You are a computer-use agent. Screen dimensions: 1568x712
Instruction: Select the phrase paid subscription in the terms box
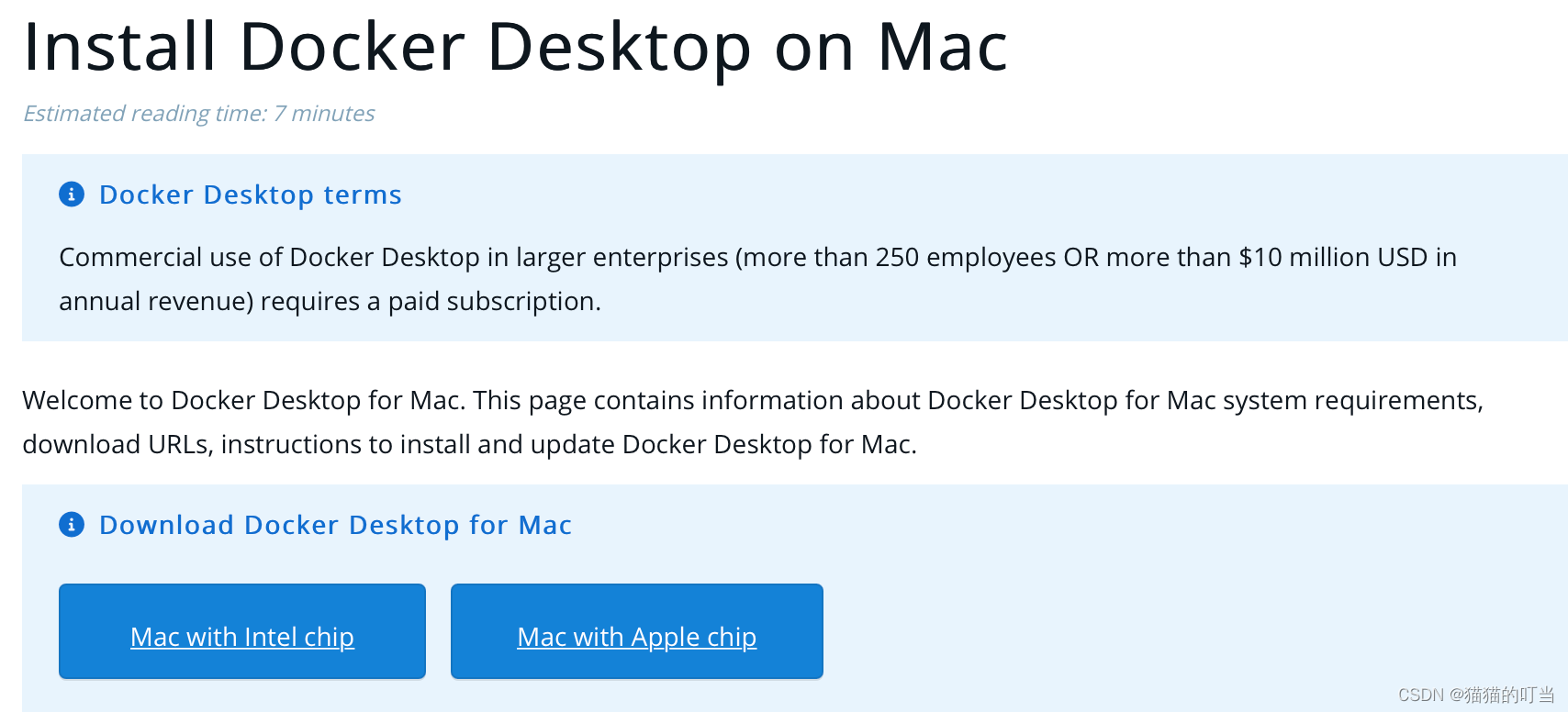[496, 300]
